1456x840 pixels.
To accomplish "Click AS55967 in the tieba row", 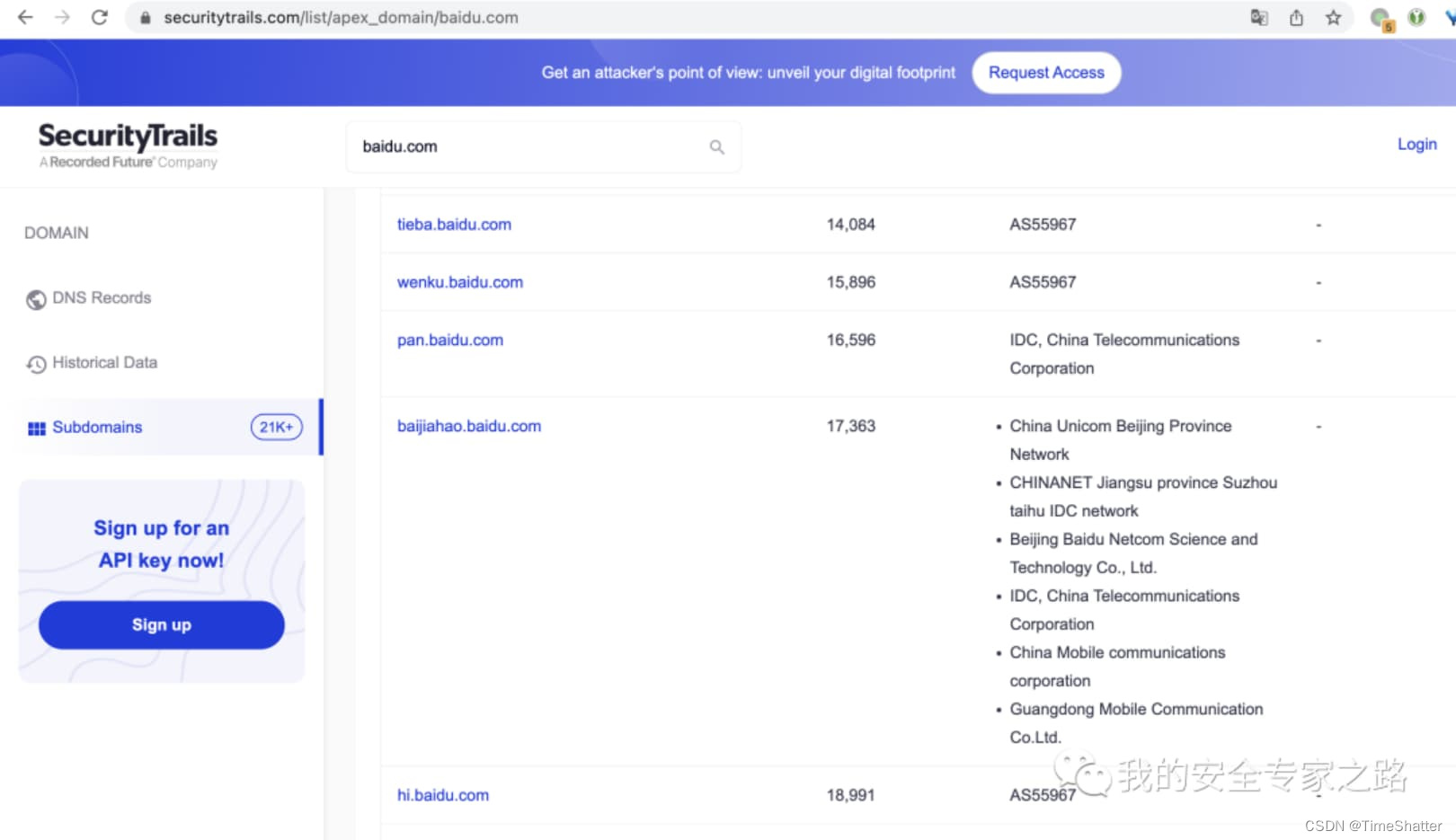I will click(x=1043, y=225).
